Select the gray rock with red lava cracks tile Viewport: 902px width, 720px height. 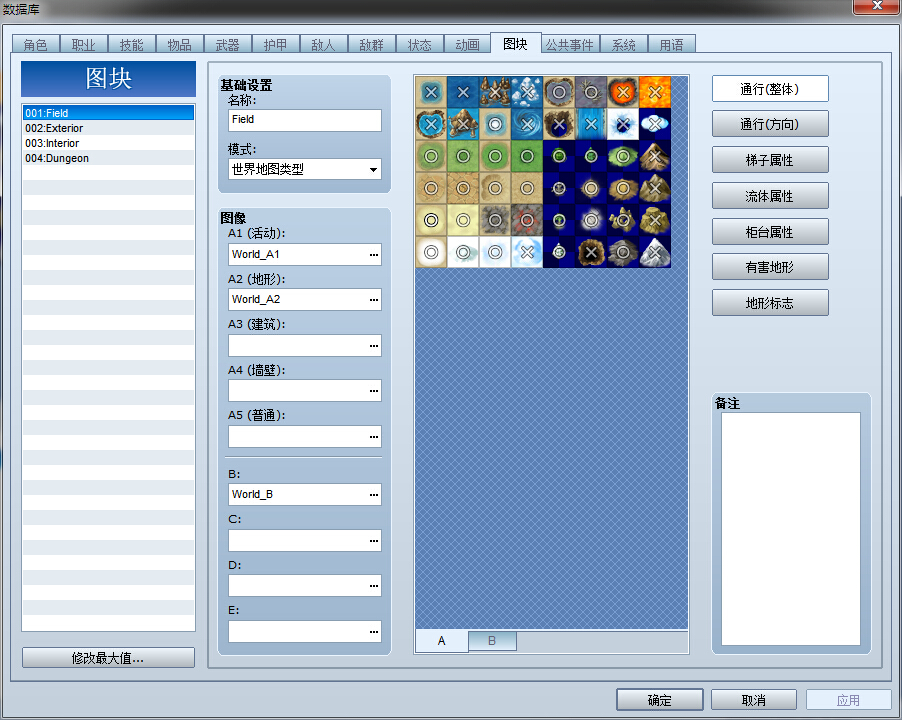[x=527, y=220]
